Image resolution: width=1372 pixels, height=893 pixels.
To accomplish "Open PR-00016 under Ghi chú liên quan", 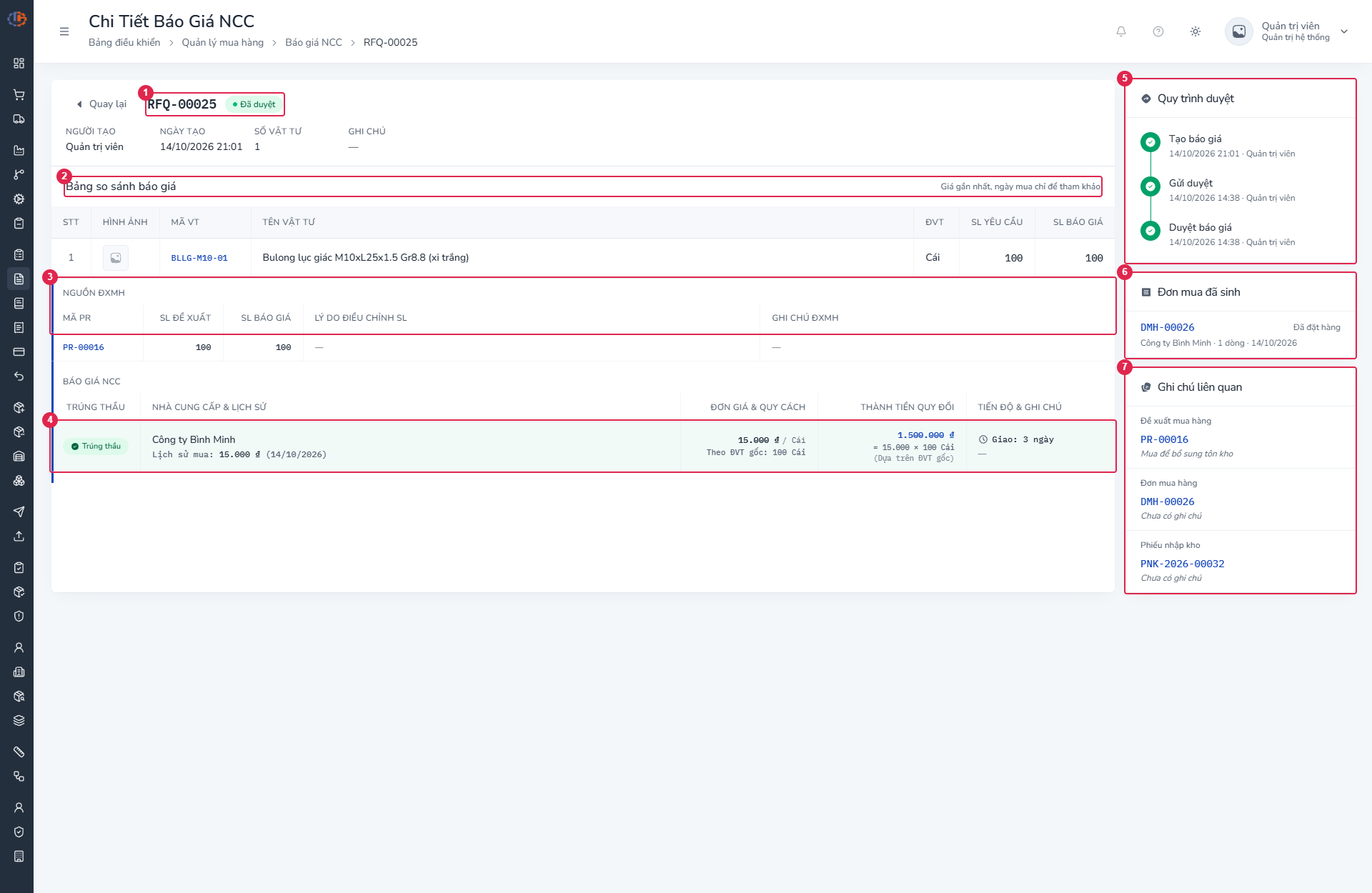I will 1164,439.
